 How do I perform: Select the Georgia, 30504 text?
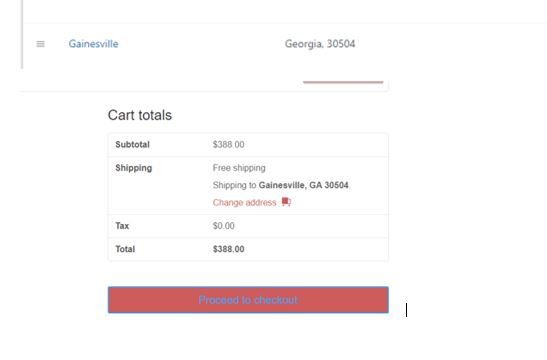(320, 44)
